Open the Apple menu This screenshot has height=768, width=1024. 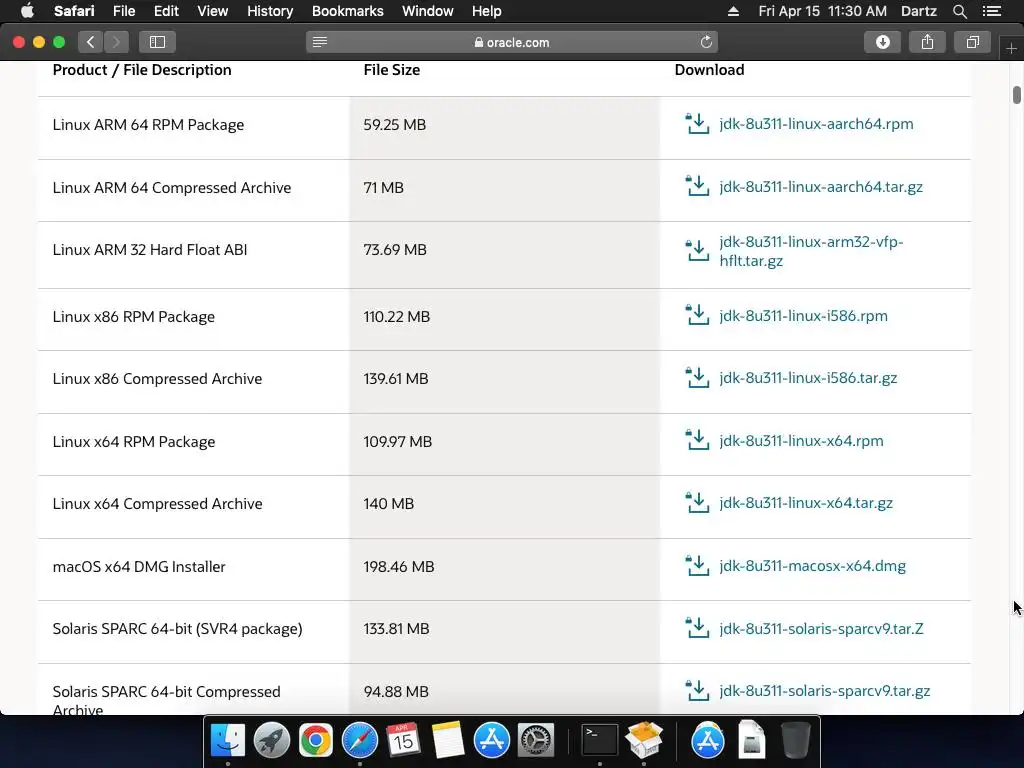click(x=27, y=11)
